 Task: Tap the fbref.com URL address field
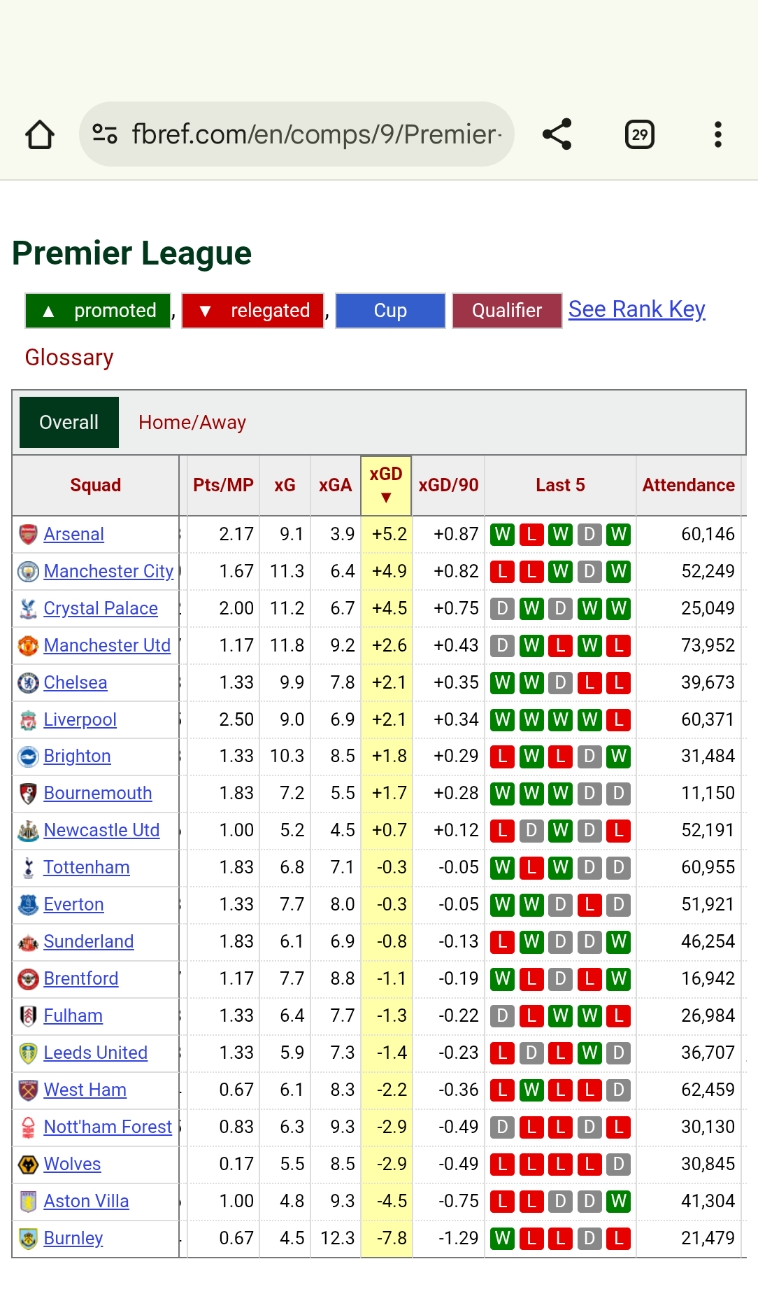[x=315, y=134]
